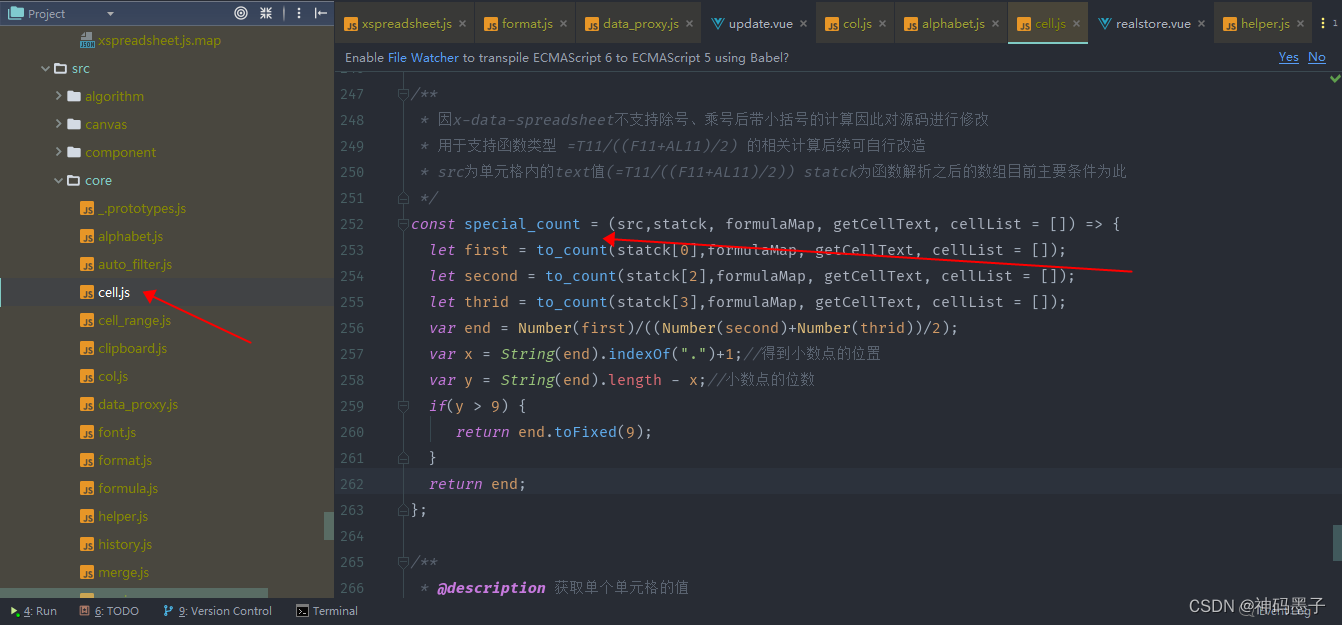Fold the special_count function at line 252
This screenshot has height=625, width=1342.
(403, 224)
